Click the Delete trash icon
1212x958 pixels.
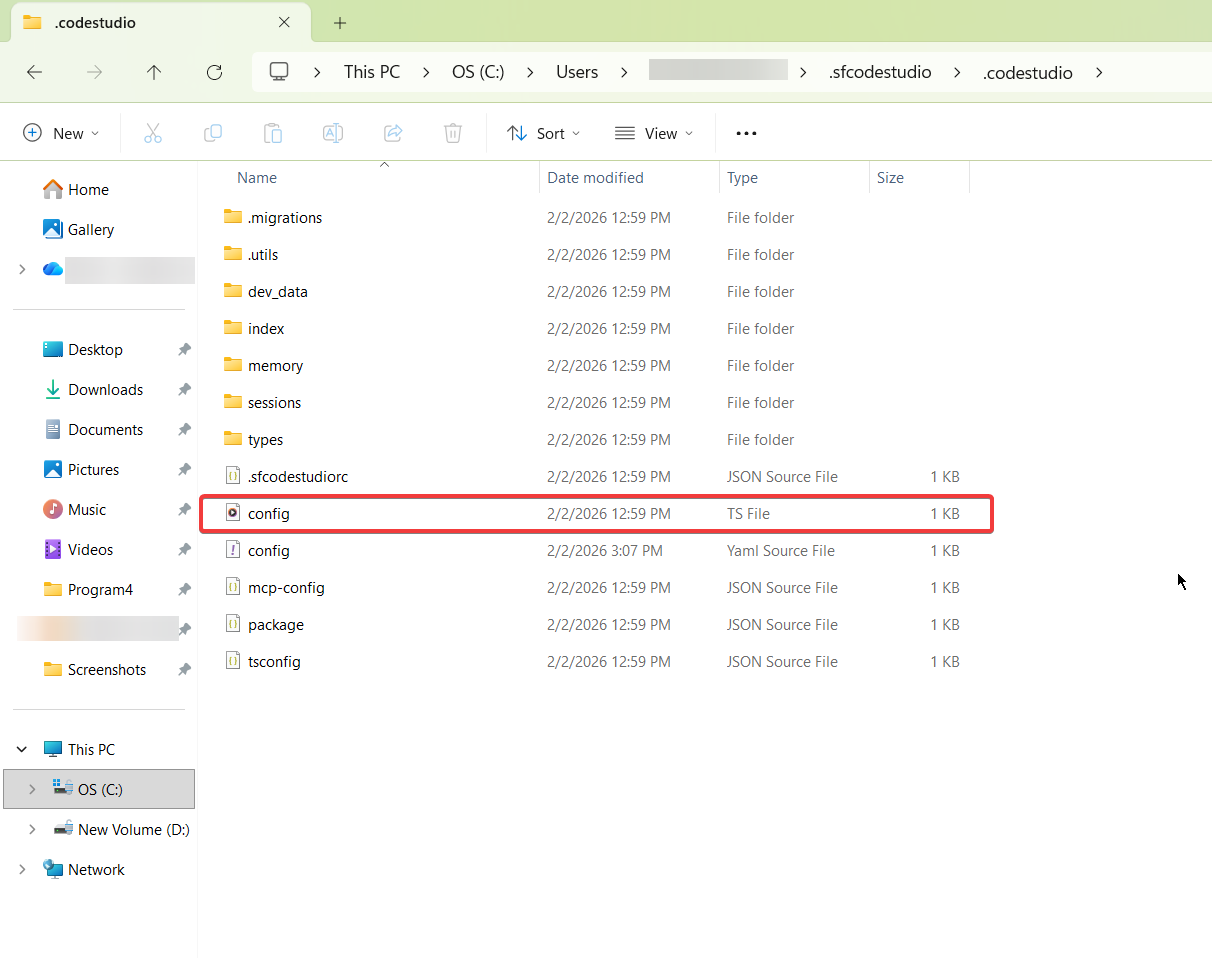[453, 133]
